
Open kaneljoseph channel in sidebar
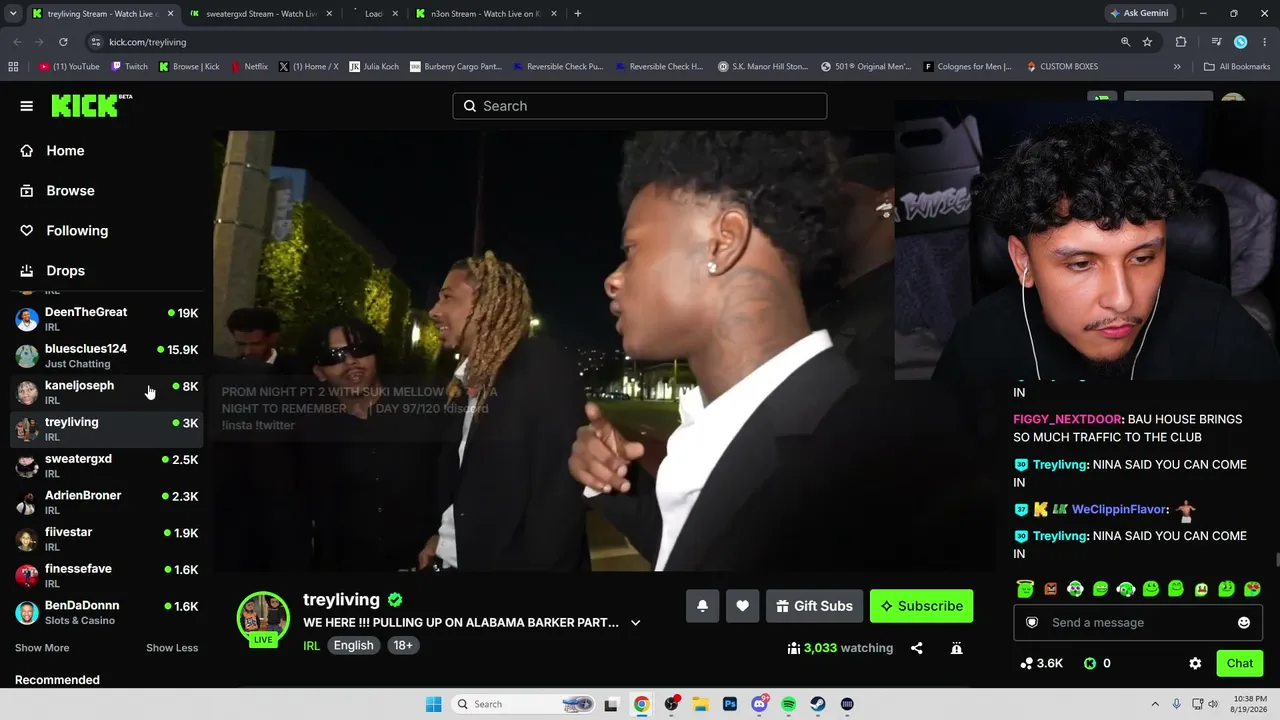(x=106, y=392)
